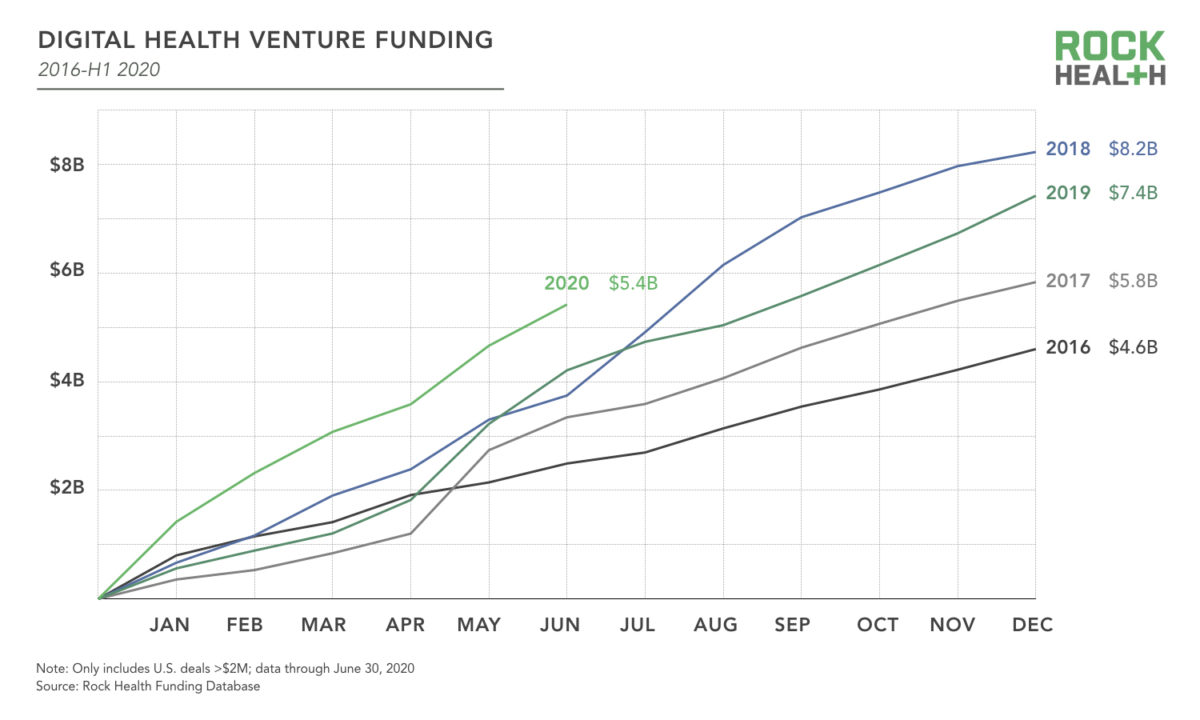Select the 2016 line label
The width and height of the screenshot is (1200, 720).
point(1068,348)
